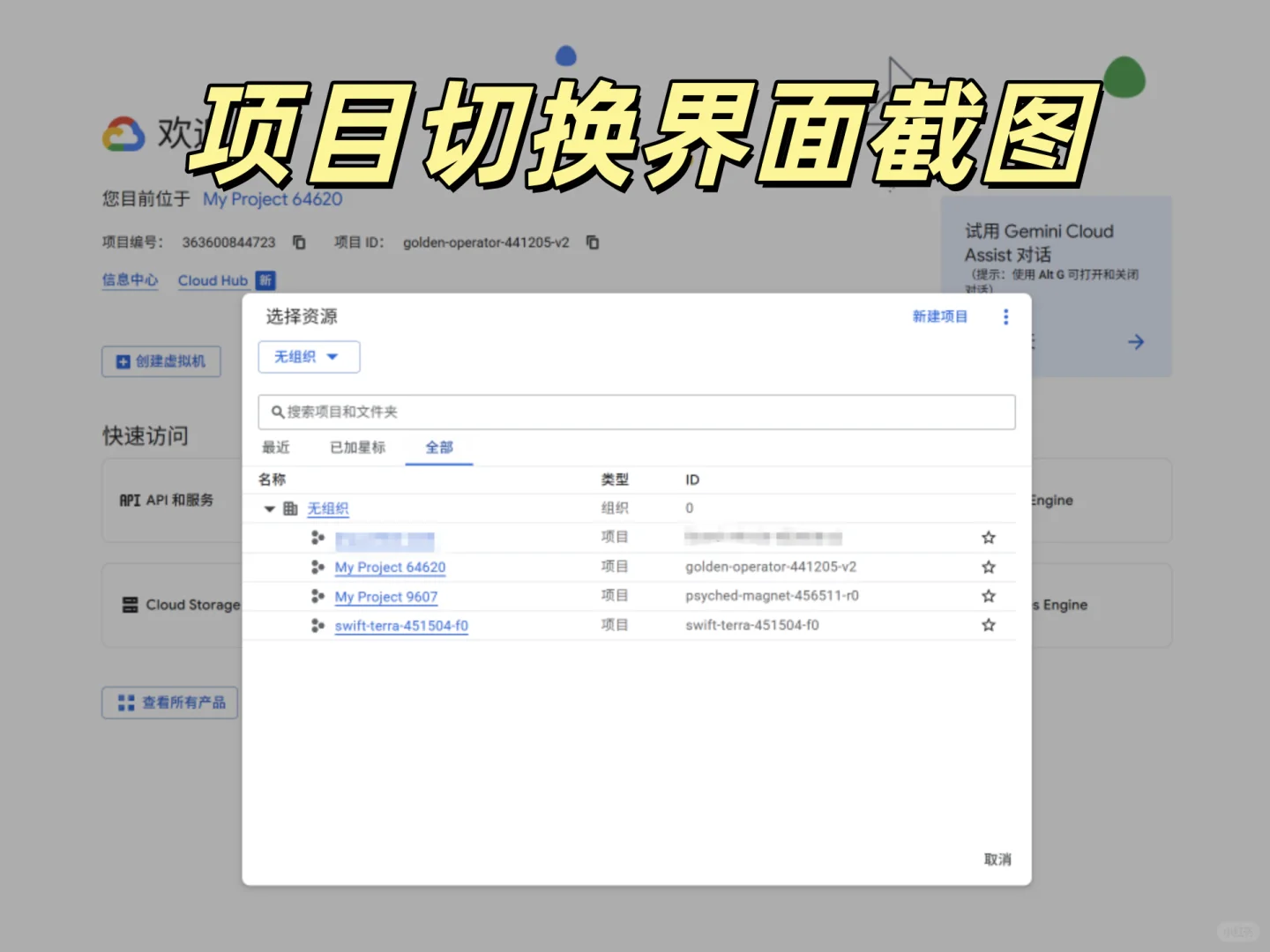Star the swift-terra-451504-f0 project
The width and height of the screenshot is (1270, 952).
click(x=988, y=625)
